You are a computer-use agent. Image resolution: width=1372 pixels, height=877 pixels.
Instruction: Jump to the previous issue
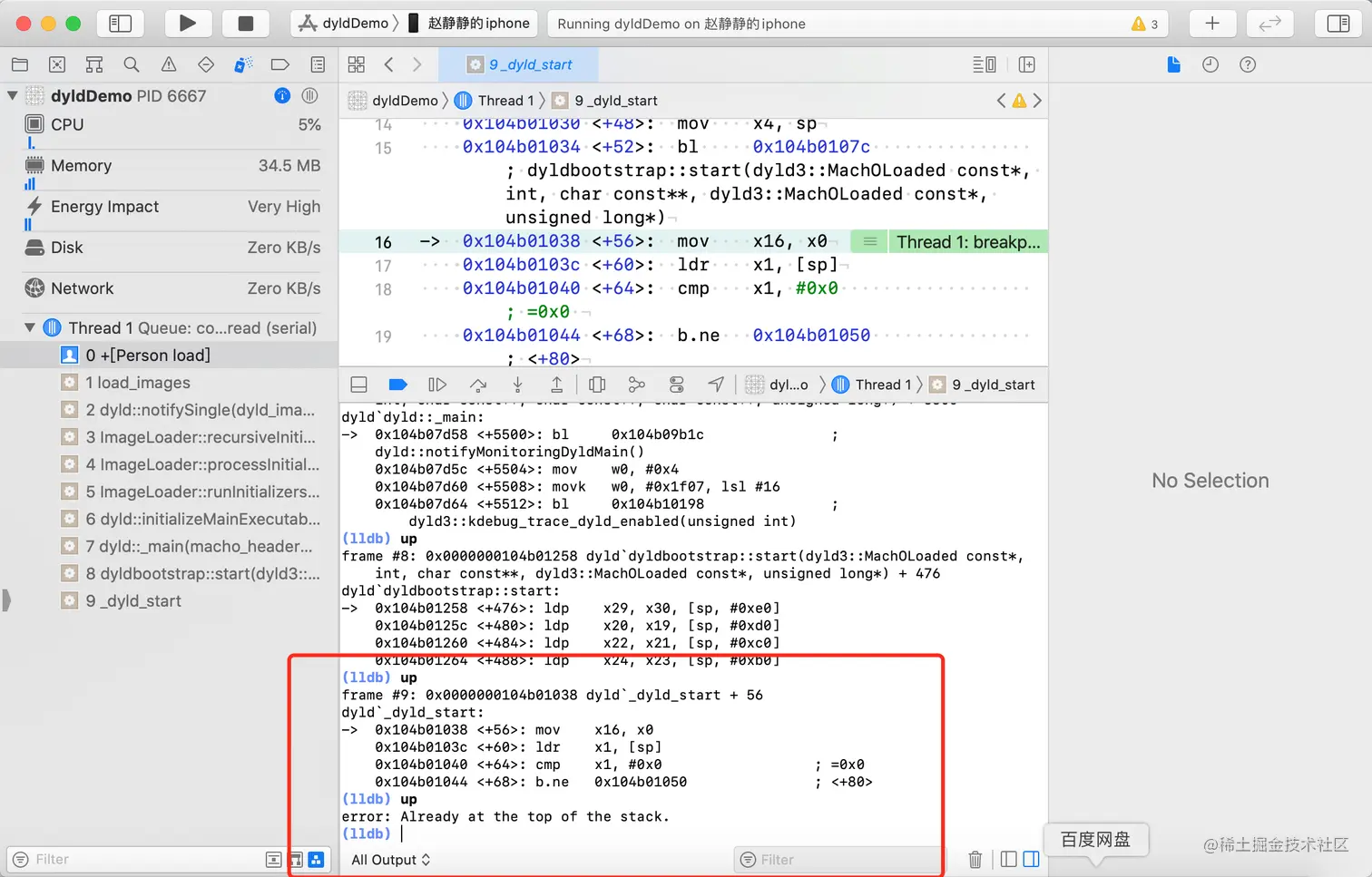point(1001,101)
